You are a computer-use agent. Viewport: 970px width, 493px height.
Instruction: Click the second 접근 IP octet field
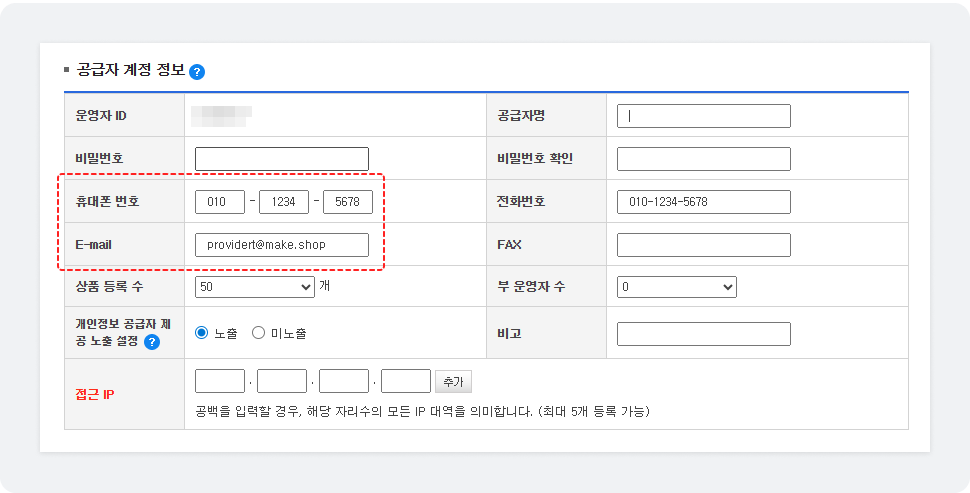click(282, 382)
